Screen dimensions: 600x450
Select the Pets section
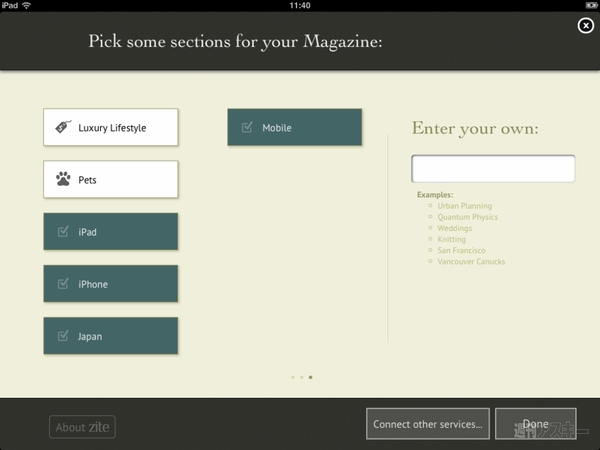click(111, 179)
